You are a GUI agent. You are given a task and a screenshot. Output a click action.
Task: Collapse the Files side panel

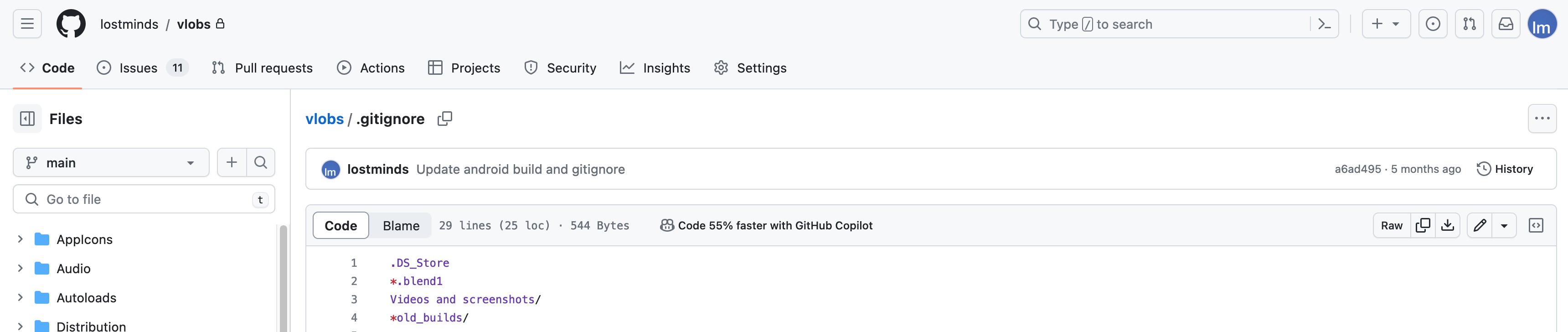pyautogui.click(x=27, y=119)
